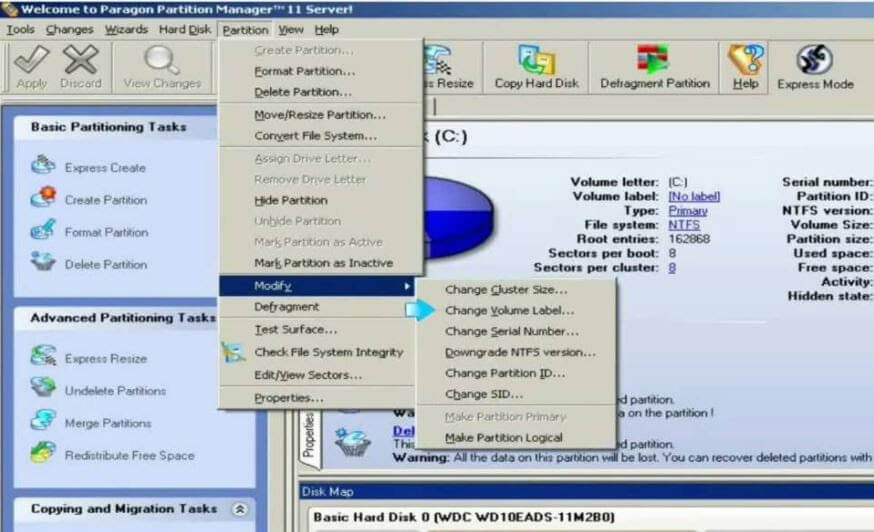
Task: Click the Disk Map panel header
Action: (586, 491)
